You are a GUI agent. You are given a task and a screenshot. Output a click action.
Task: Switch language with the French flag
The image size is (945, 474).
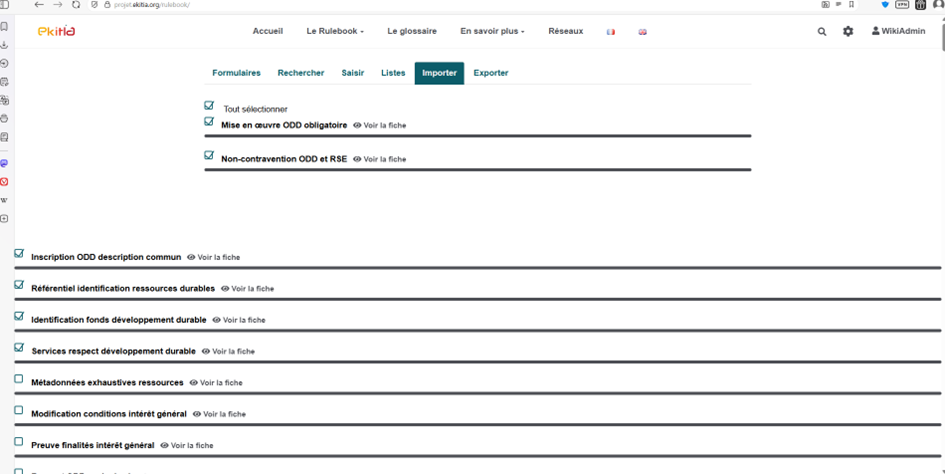pos(610,32)
